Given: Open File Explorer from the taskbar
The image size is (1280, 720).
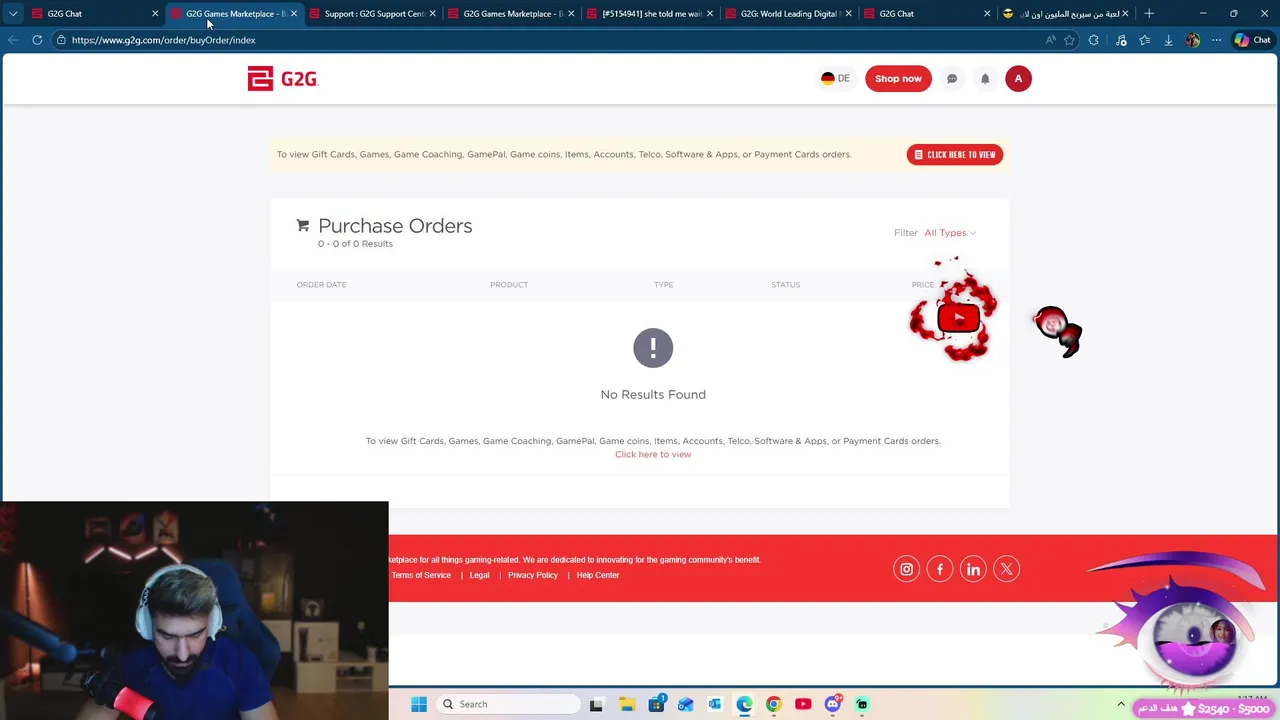Looking at the screenshot, I should [x=627, y=704].
